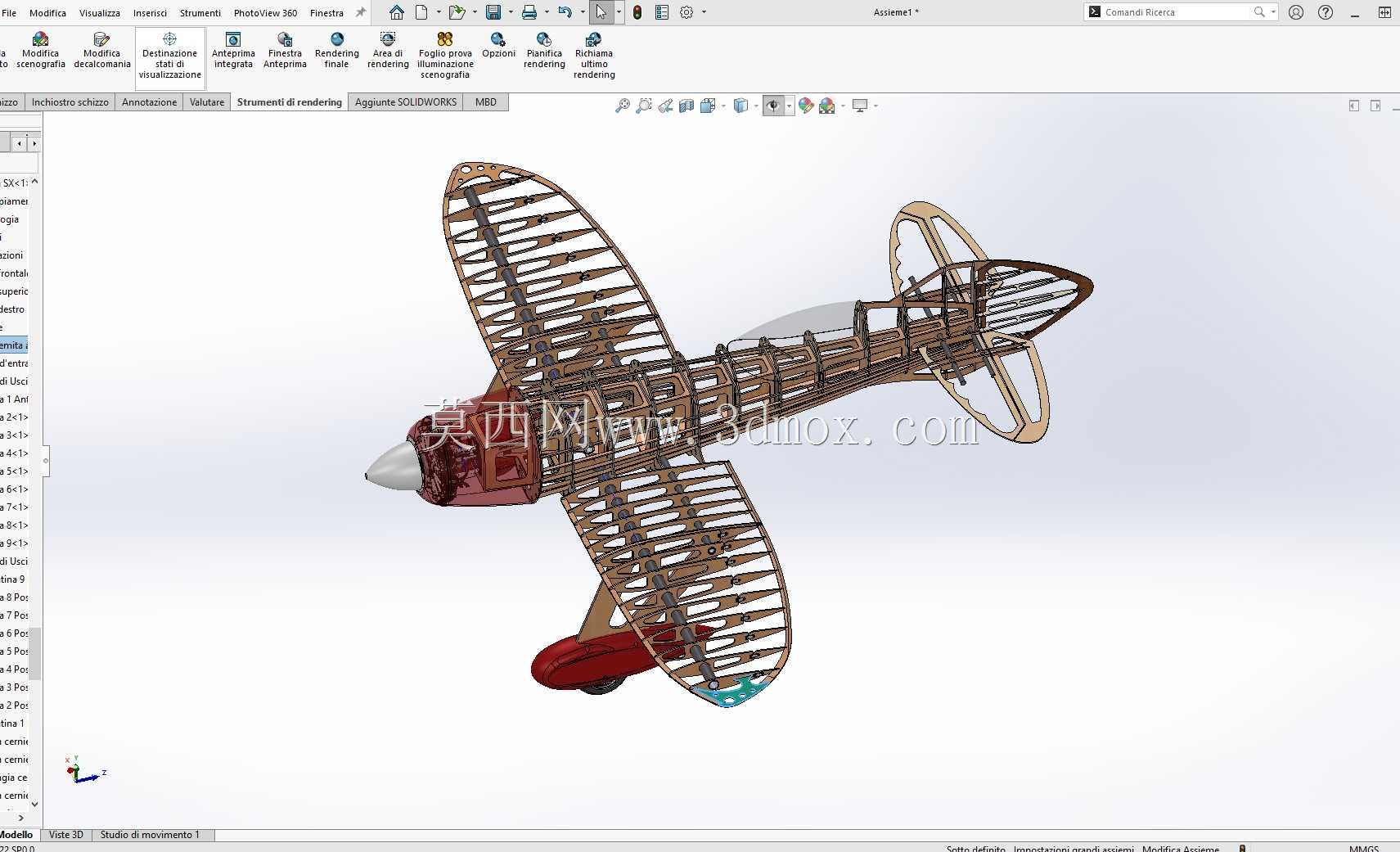Click the MMGS unit system in status bar
1400x852 pixels.
tap(1363, 848)
